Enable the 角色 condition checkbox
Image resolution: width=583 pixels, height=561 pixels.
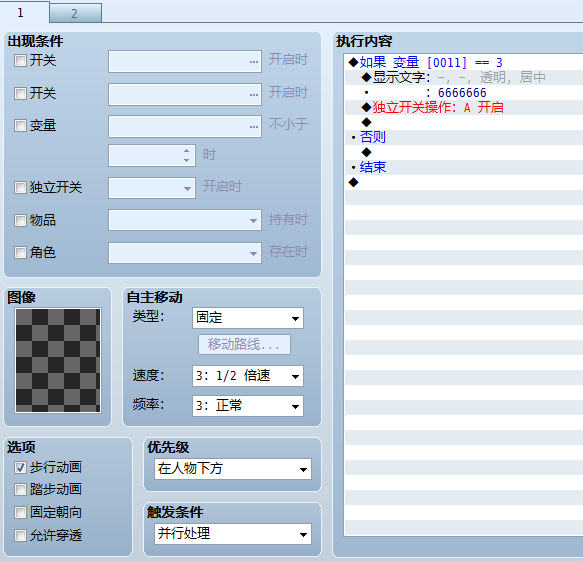click(20, 253)
